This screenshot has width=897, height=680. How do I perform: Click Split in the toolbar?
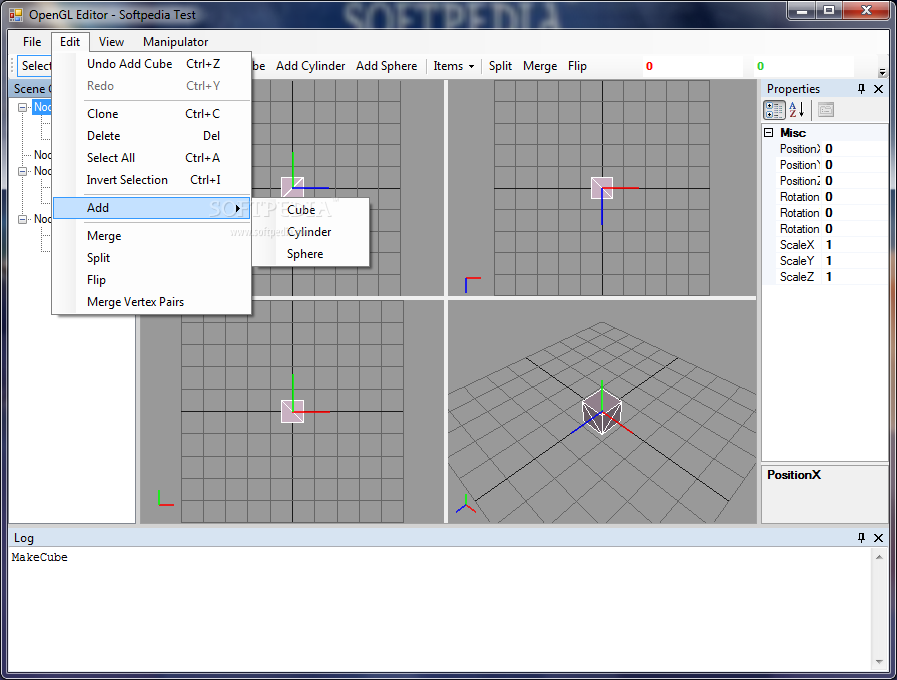tap(501, 66)
